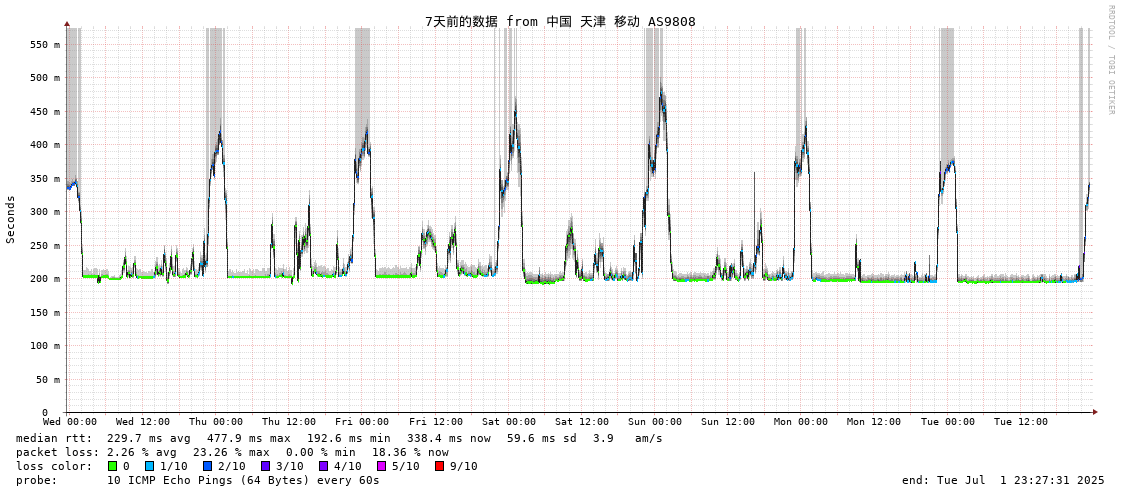This screenshot has height=494, width=1121.
Task: Click the 5/10 magenta loss swatch
Action: tap(381, 466)
